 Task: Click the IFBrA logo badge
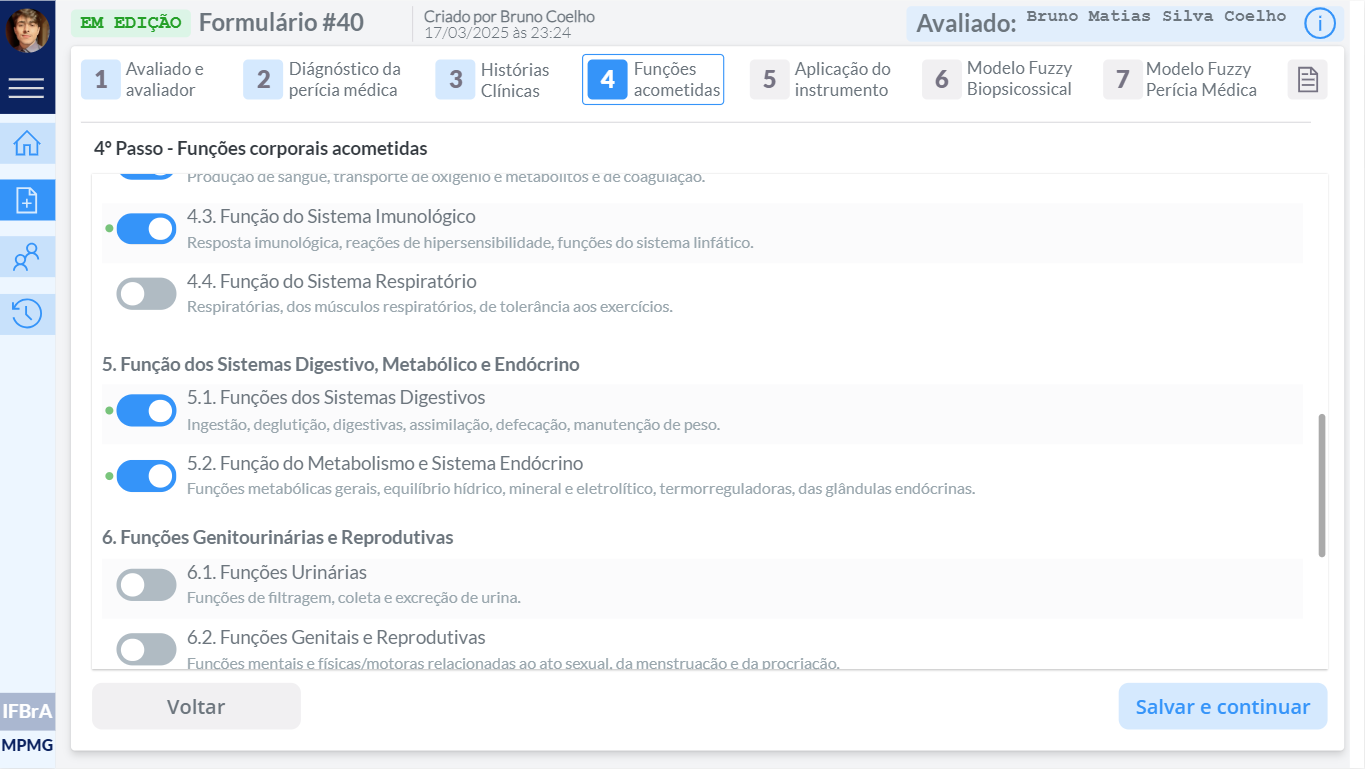tap(27, 712)
